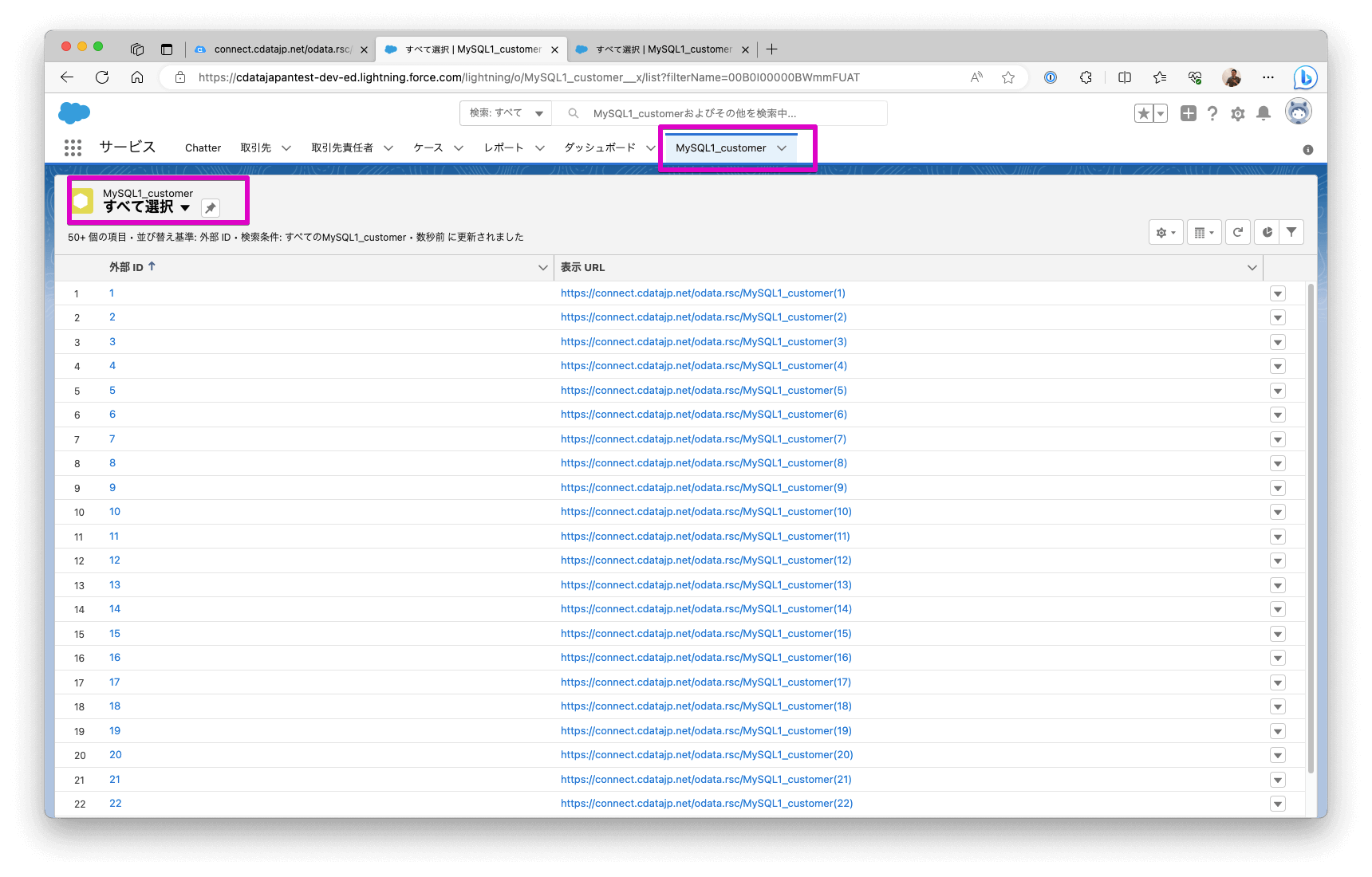Refresh the list view
This screenshot has height=877, width=1372.
click(x=1238, y=232)
